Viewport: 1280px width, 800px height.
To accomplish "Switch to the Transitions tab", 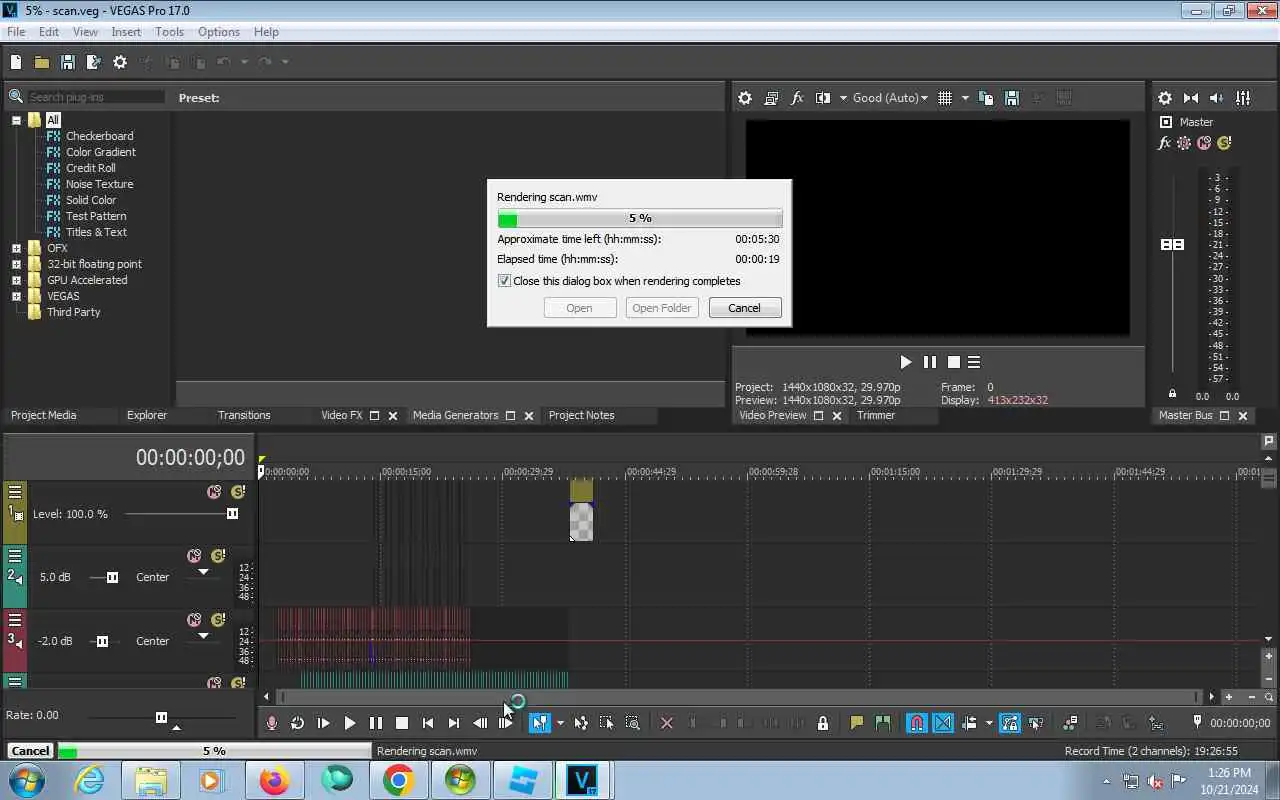I will click(x=244, y=415).
